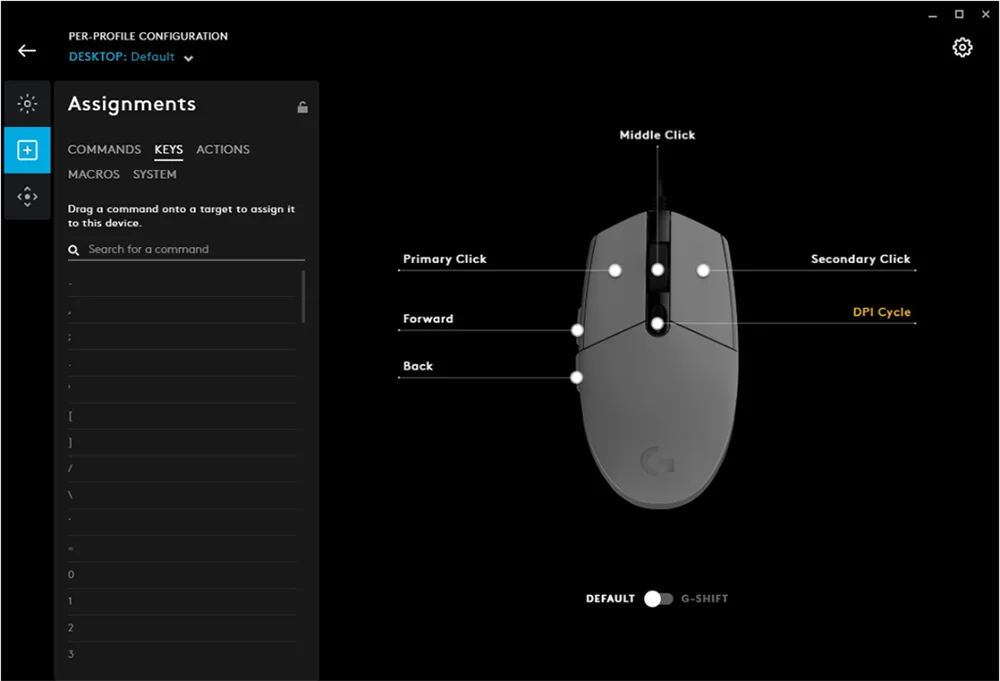Minimize the G HUB window

[x=932, y=15]
